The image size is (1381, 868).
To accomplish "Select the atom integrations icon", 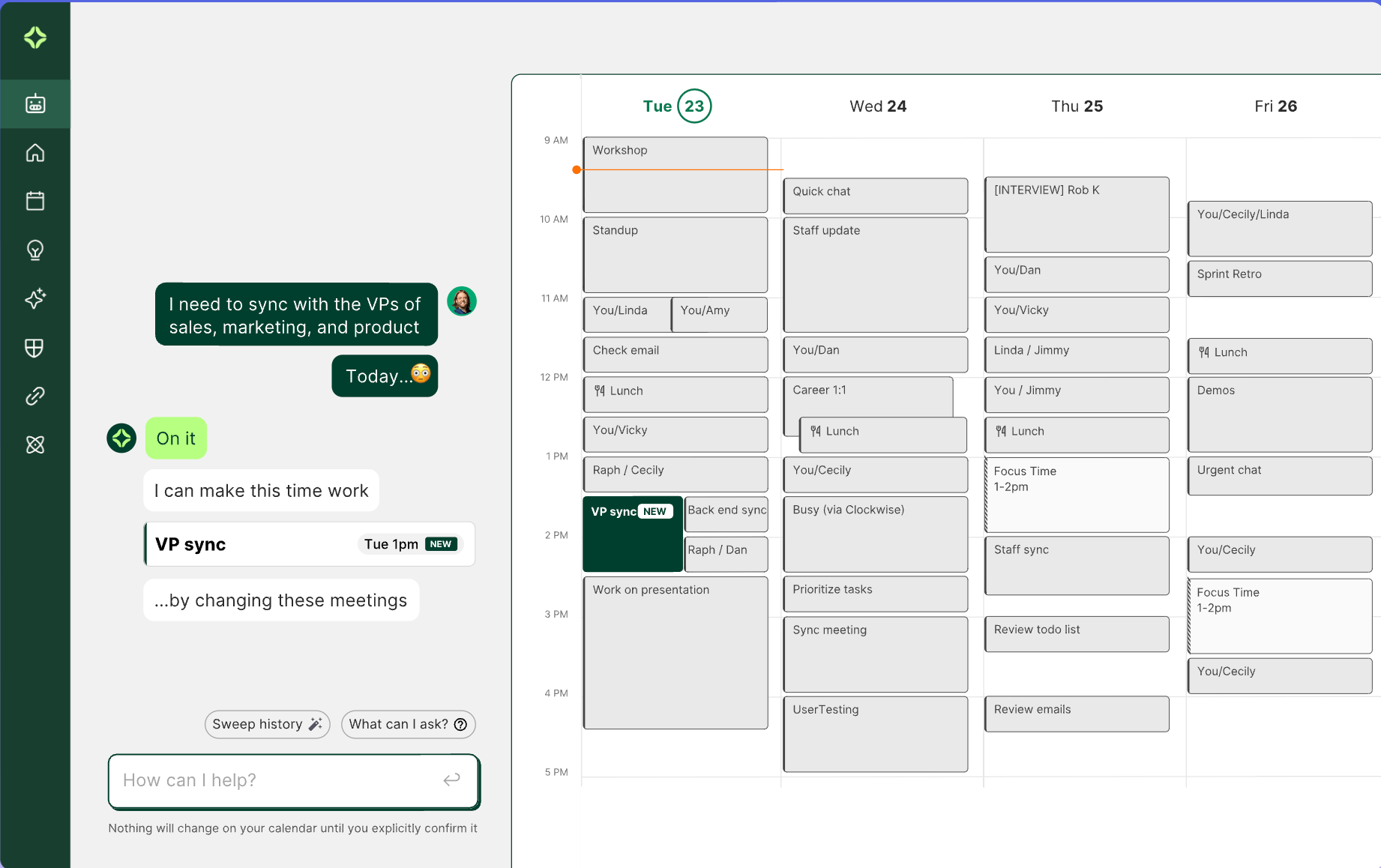I will coord(35,444).
